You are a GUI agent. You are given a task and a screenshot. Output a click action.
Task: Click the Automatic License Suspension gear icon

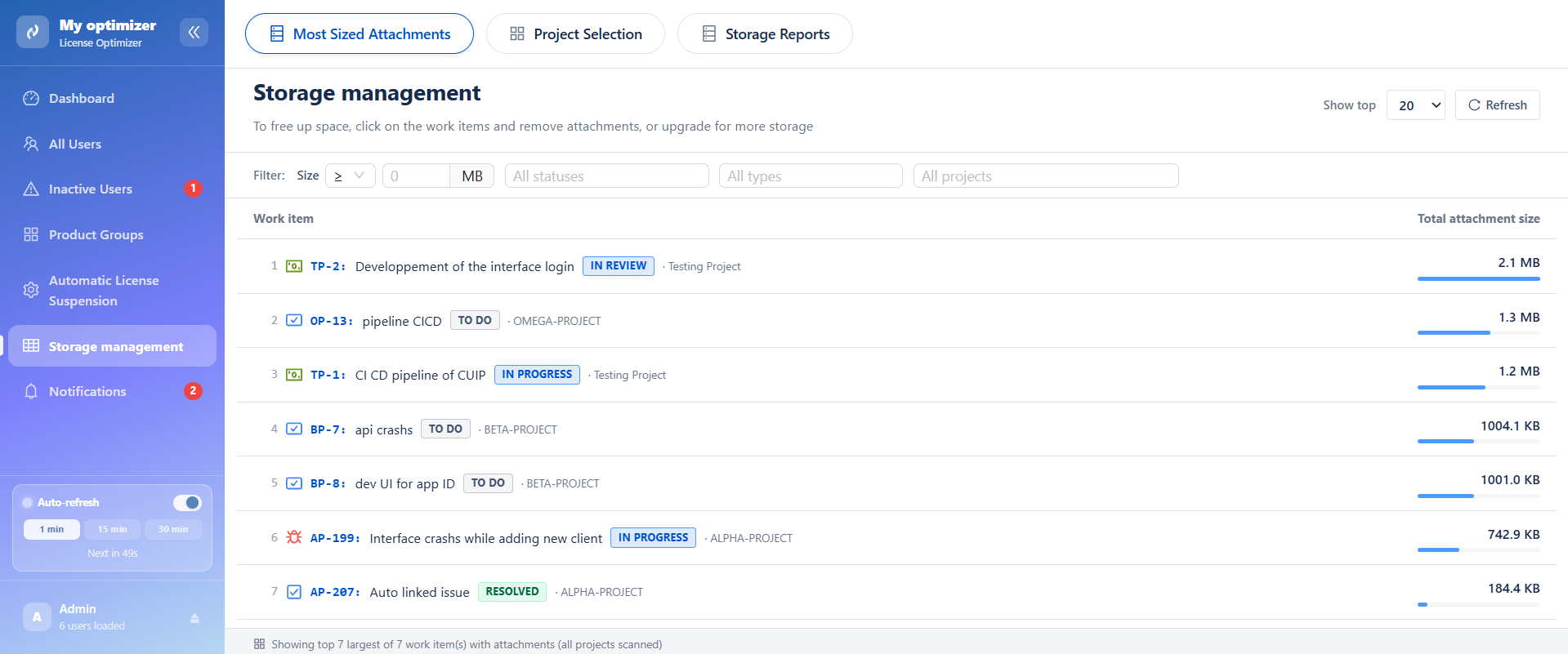[x=31, y=290]
